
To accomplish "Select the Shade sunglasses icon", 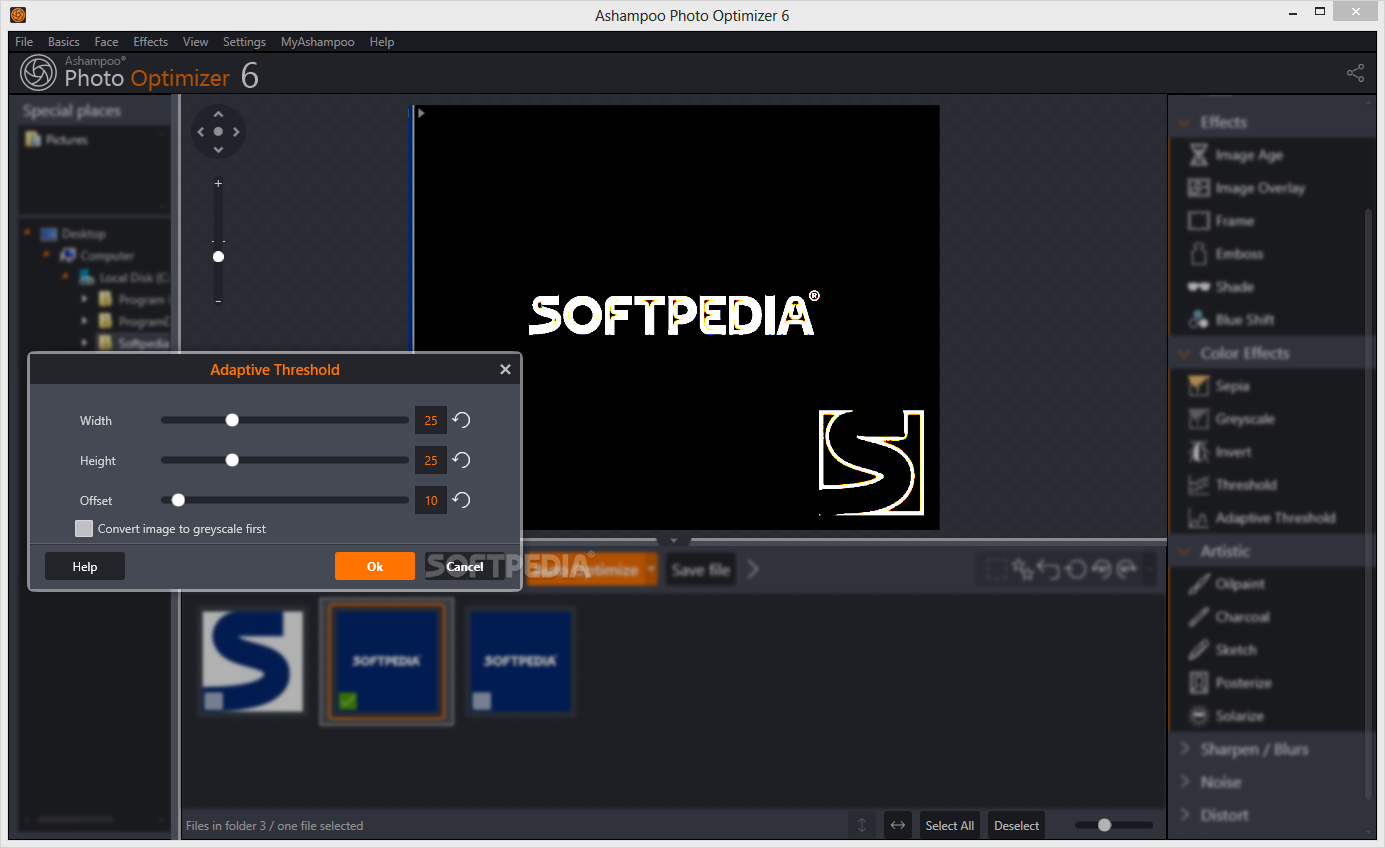I will pos(1198,287).
